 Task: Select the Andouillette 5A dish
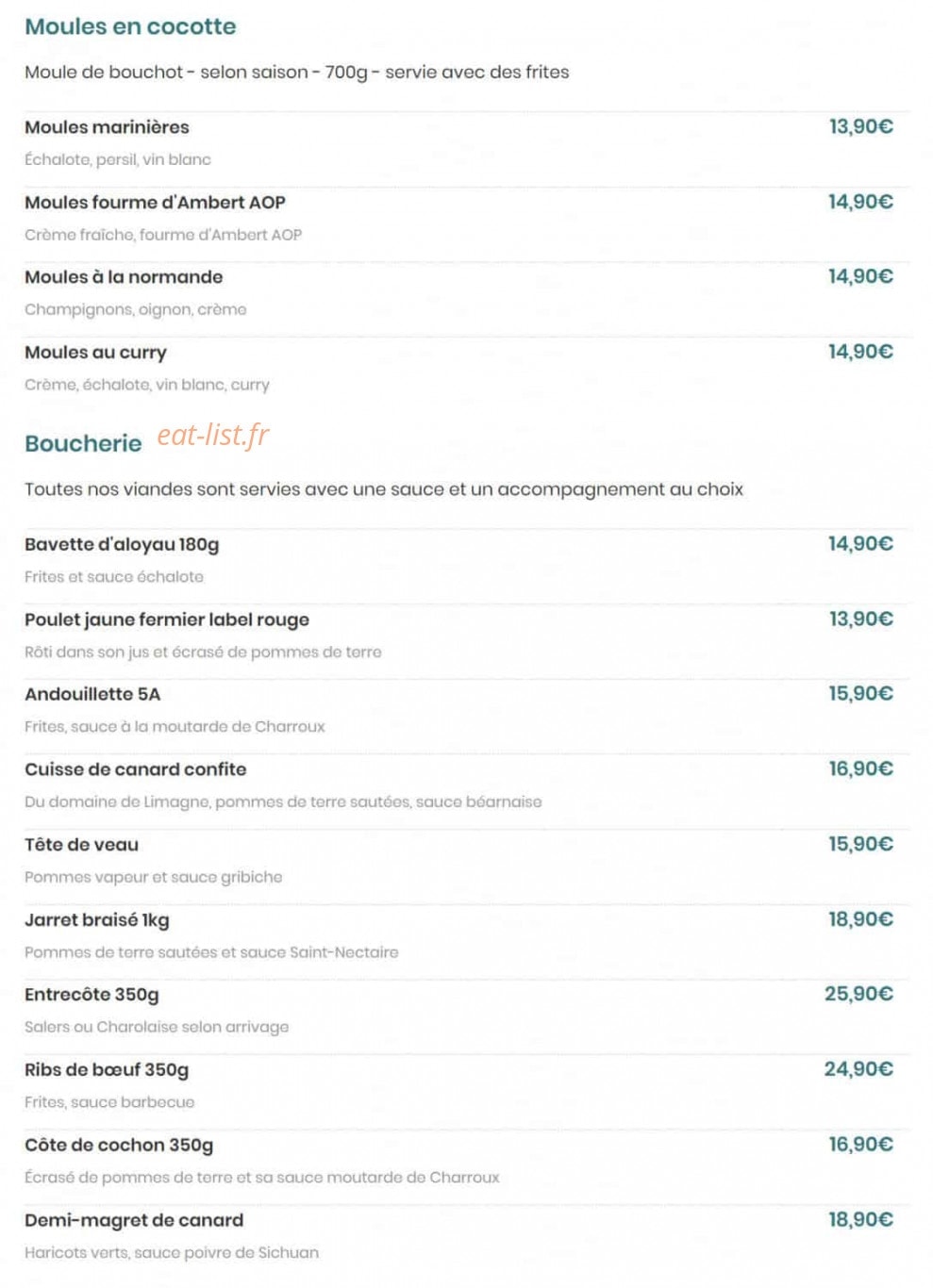pyautogui.click(x=92, y=694)
